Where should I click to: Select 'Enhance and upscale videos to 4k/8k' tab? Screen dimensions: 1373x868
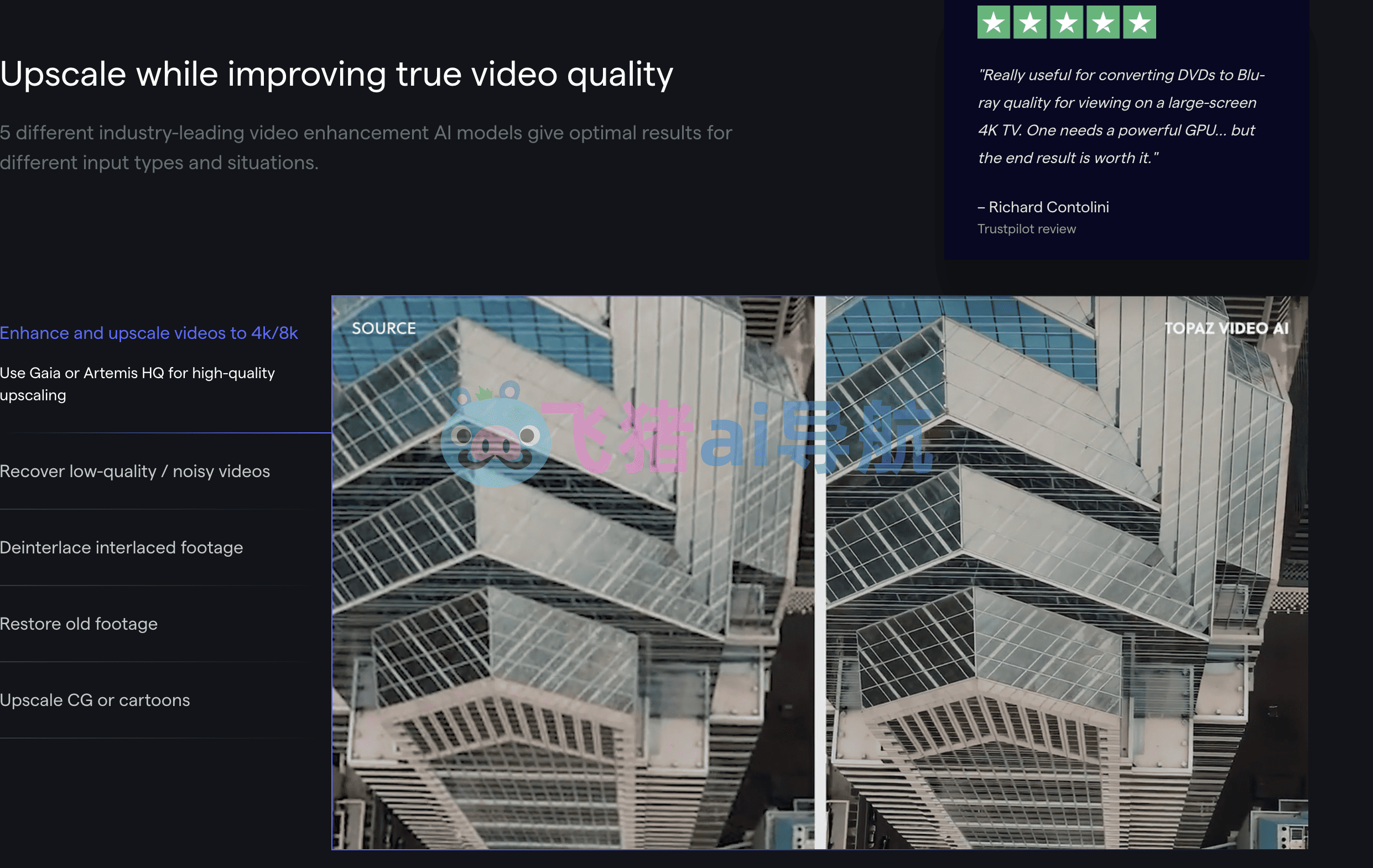coord(149,333)
